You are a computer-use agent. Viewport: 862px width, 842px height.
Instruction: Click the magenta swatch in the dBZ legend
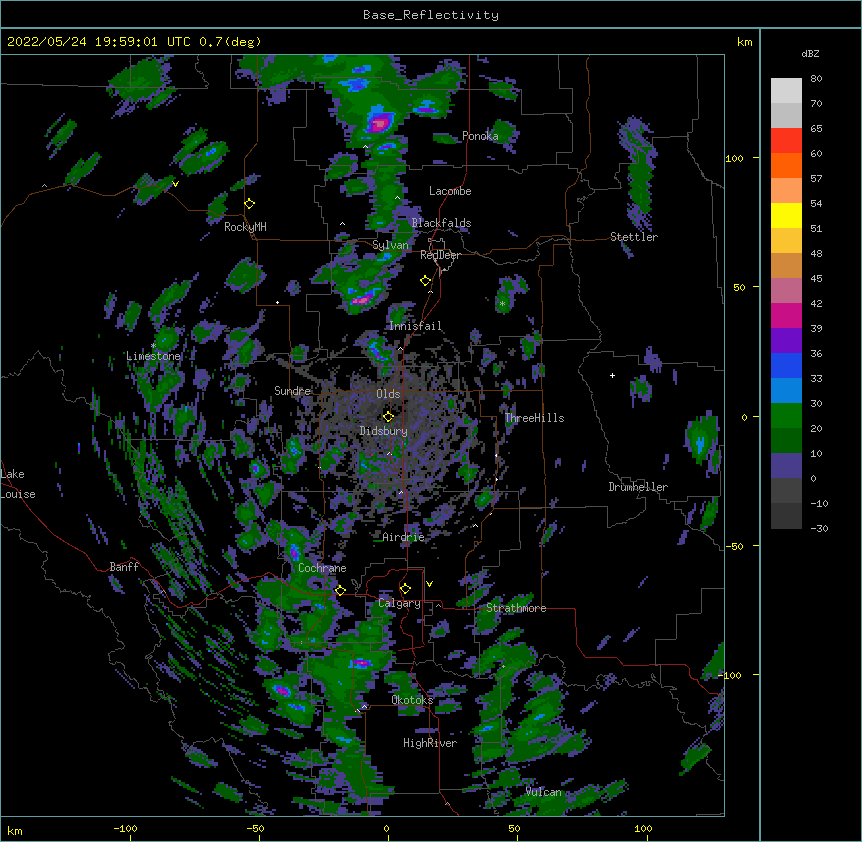pos(786,315)
